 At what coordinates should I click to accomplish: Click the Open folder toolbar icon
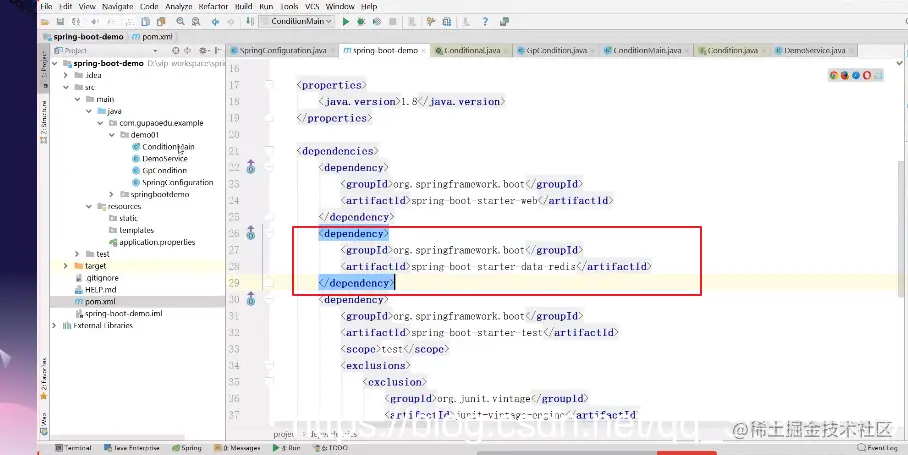[45, 21]
